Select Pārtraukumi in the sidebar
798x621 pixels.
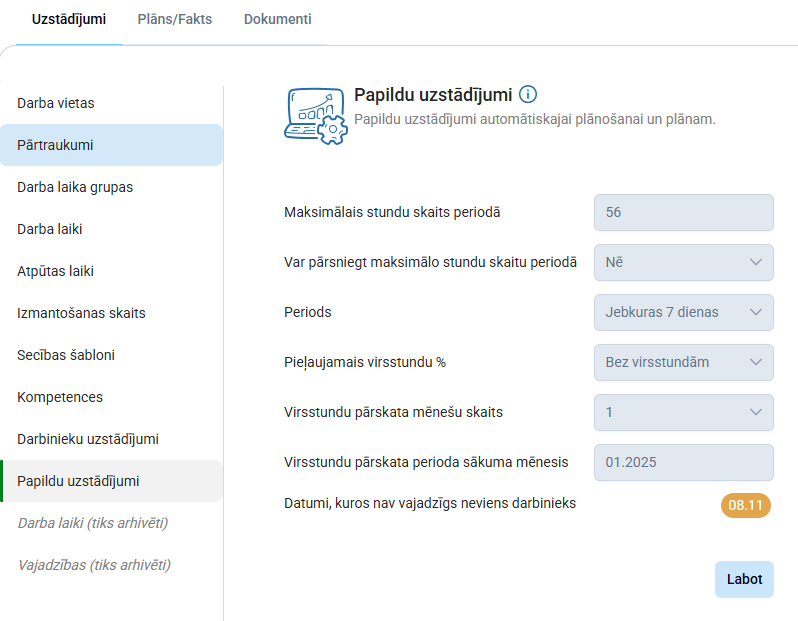tap(55, 145)
